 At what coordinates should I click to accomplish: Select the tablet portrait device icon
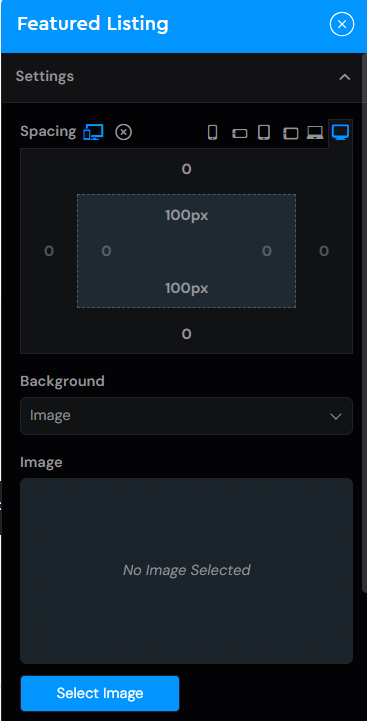tap(264, 132)
